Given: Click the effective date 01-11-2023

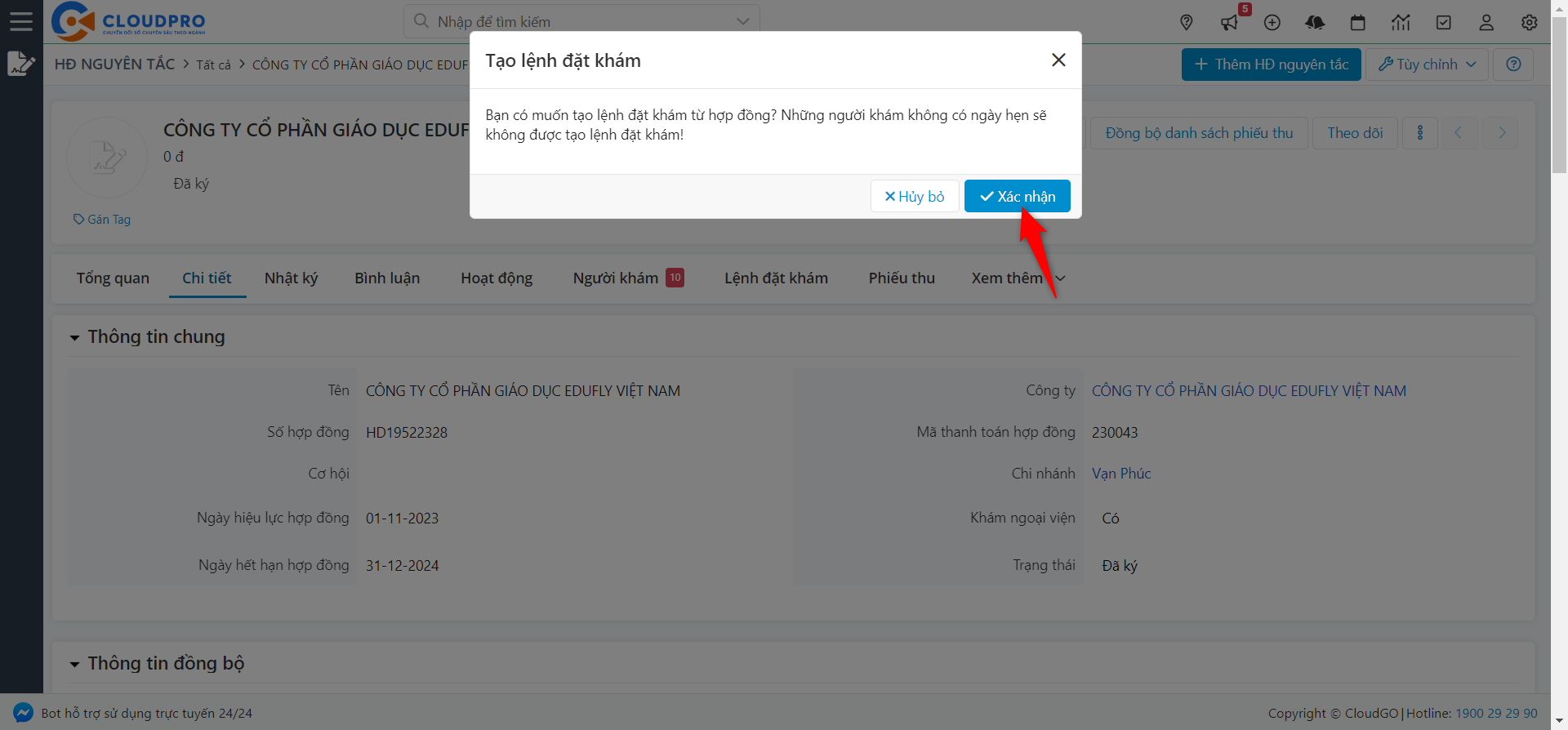Looking at the screenshot, I should [x=402, y=519].
